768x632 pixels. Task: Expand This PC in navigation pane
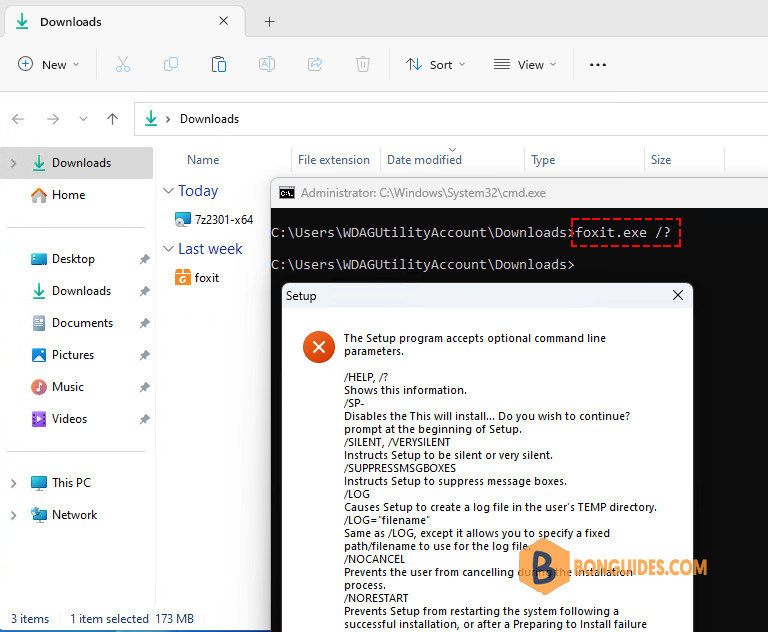click(x=13, y=483)
